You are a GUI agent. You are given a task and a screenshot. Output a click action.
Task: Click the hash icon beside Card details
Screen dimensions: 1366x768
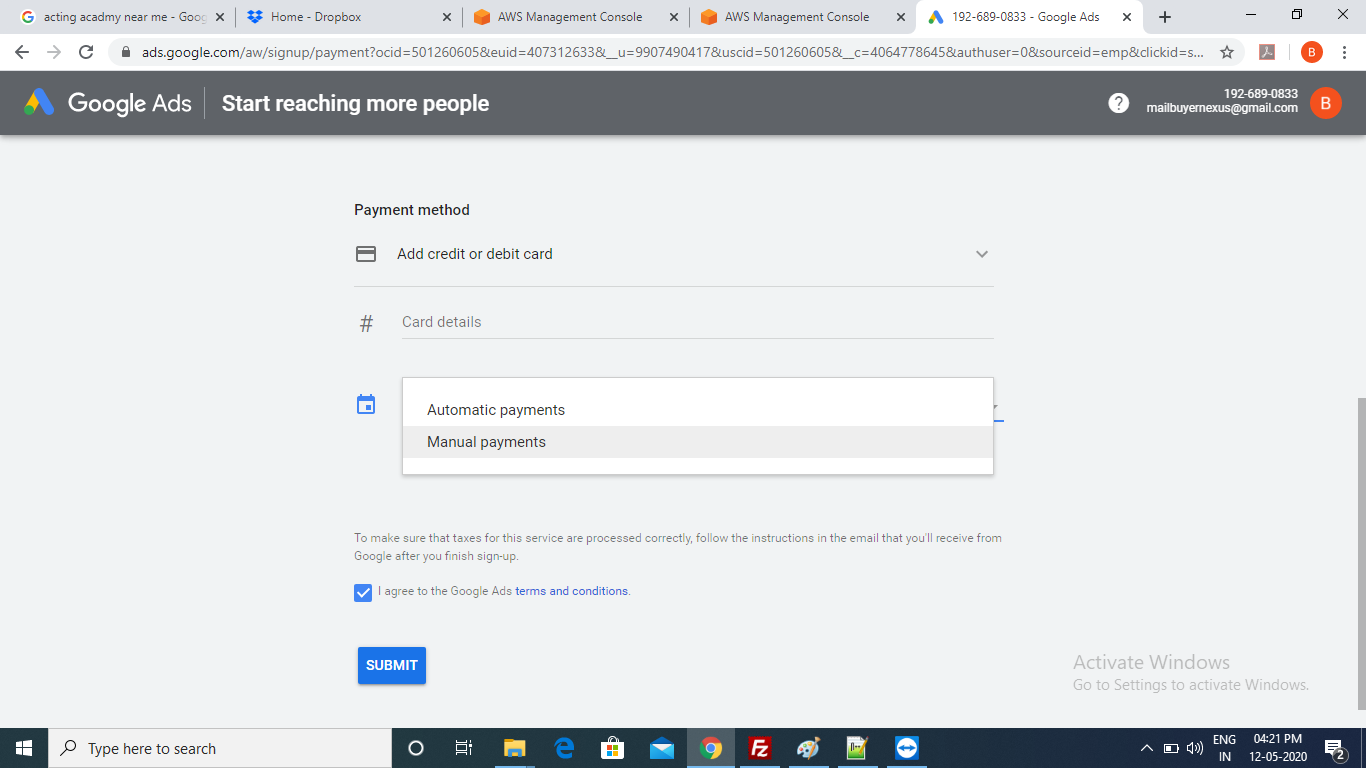tap(366, 324)
